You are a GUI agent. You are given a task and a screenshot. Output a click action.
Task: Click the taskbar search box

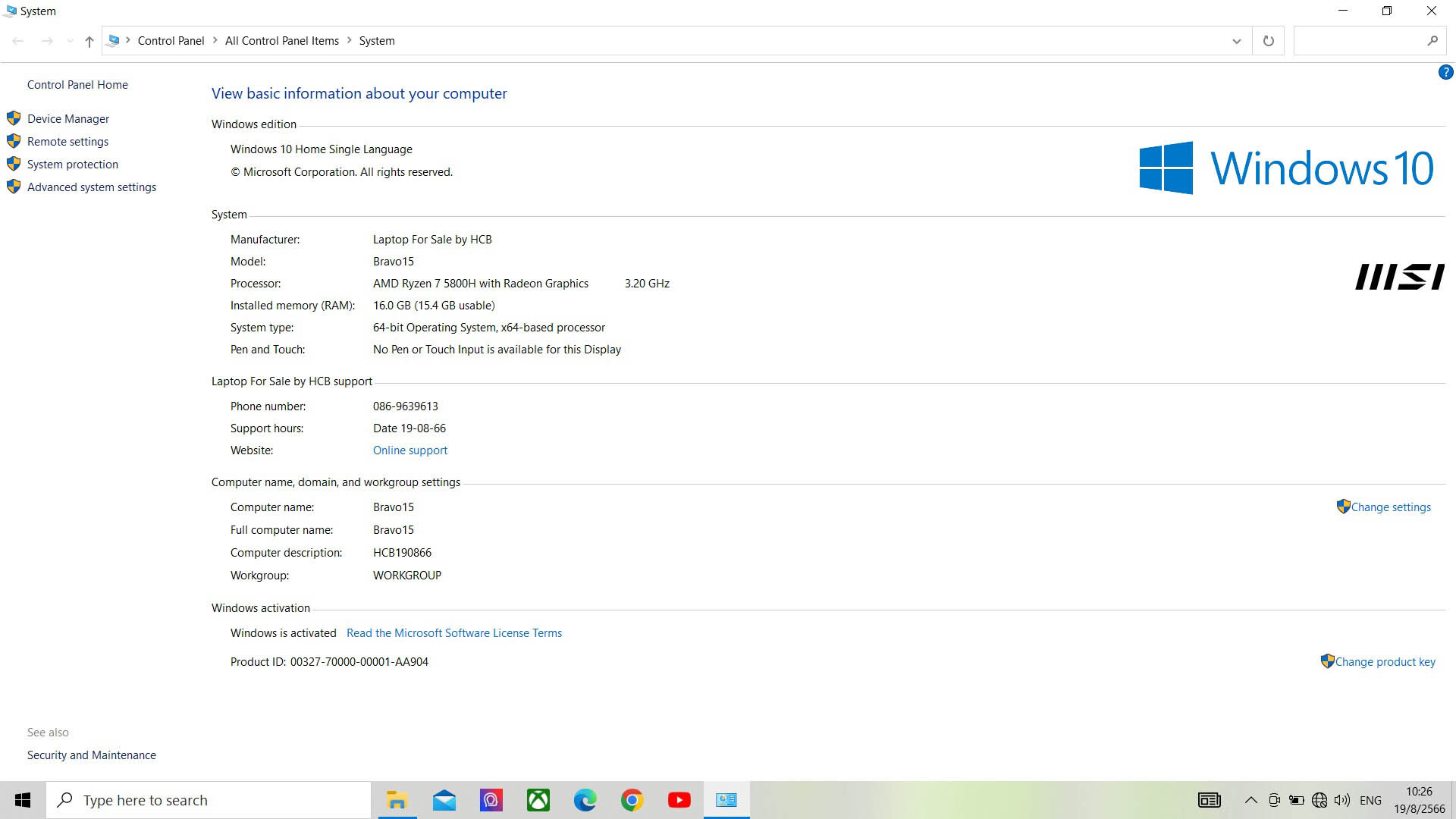[209, 800]
